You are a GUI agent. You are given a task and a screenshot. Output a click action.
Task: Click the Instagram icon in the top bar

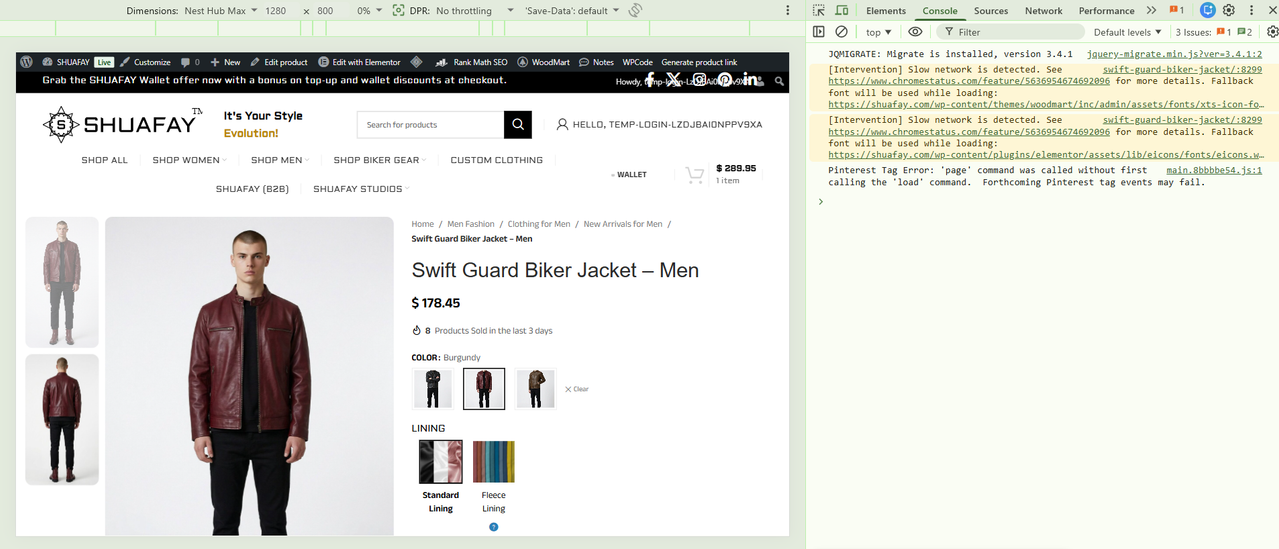click(700, 79)
